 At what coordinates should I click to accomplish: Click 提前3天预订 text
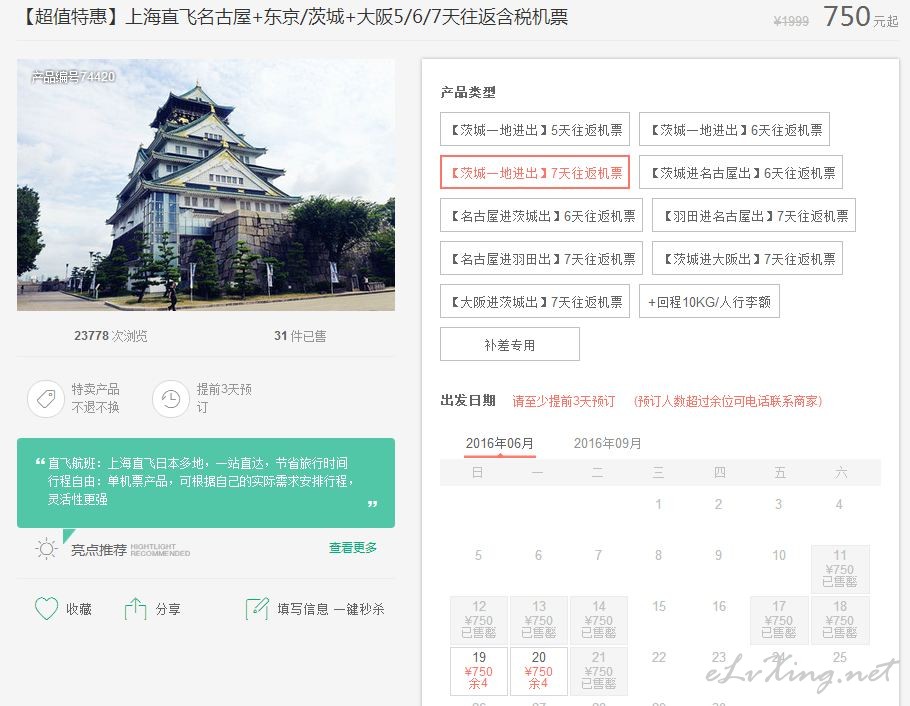pos(224,398)
